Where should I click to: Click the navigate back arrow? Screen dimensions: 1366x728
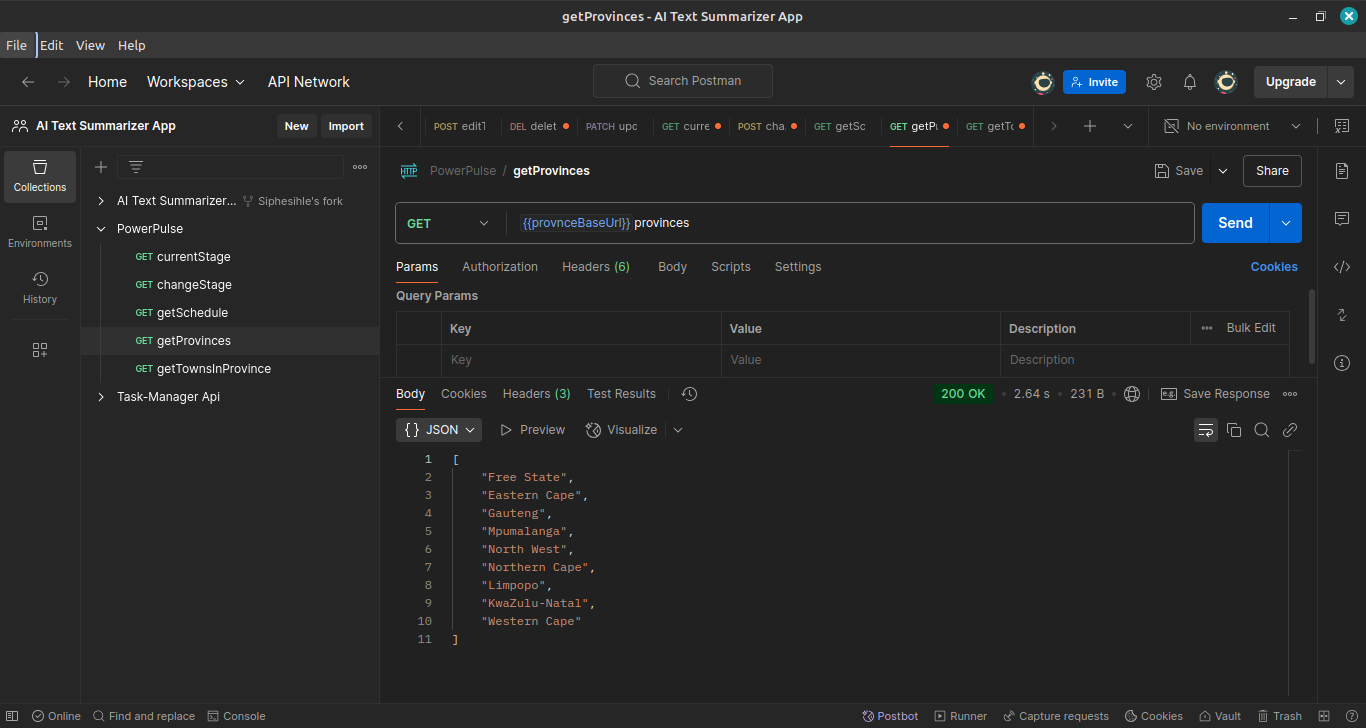pos(28,82)
